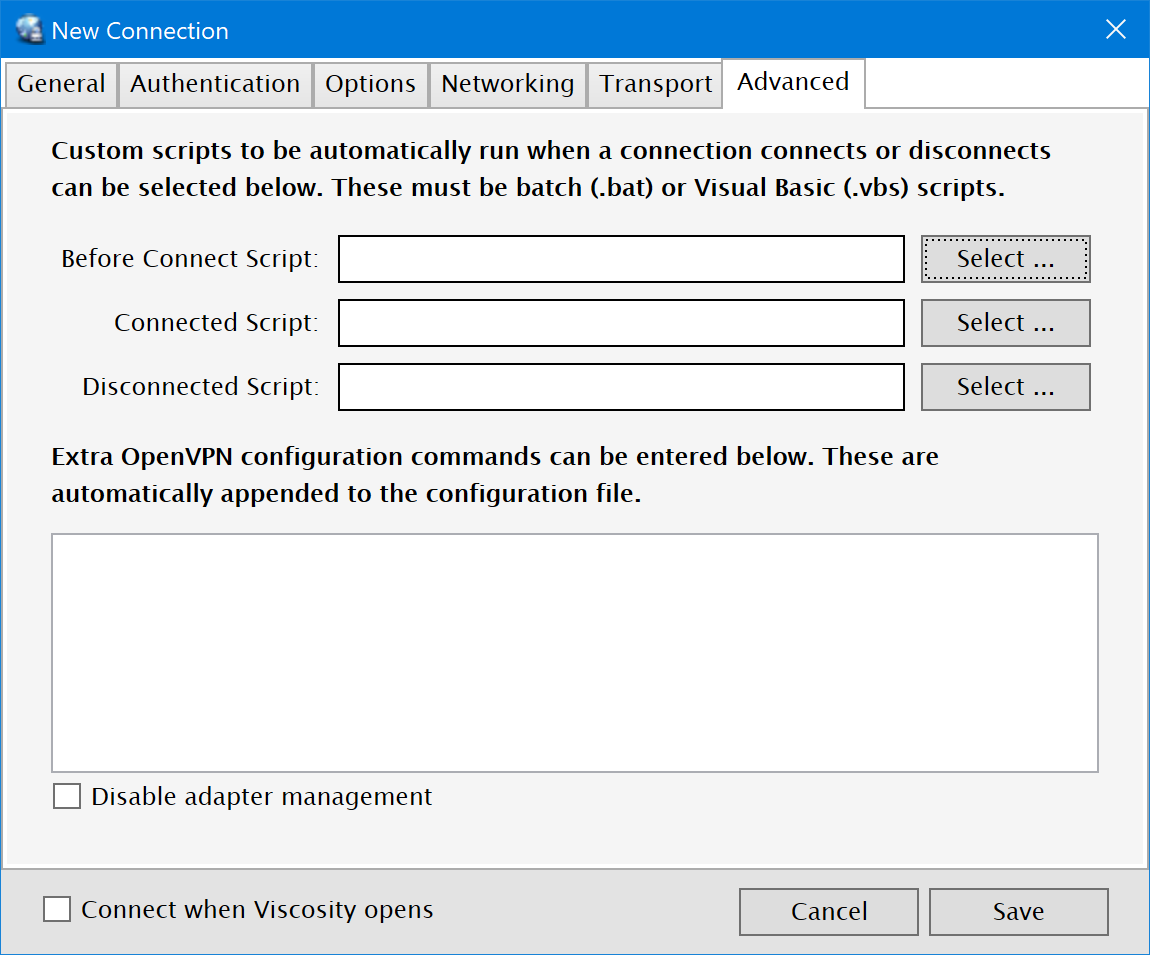This screenshot has height=955, width=1150.
Task: Click the Extra OpenVPN configuration description
Action: 495,475
